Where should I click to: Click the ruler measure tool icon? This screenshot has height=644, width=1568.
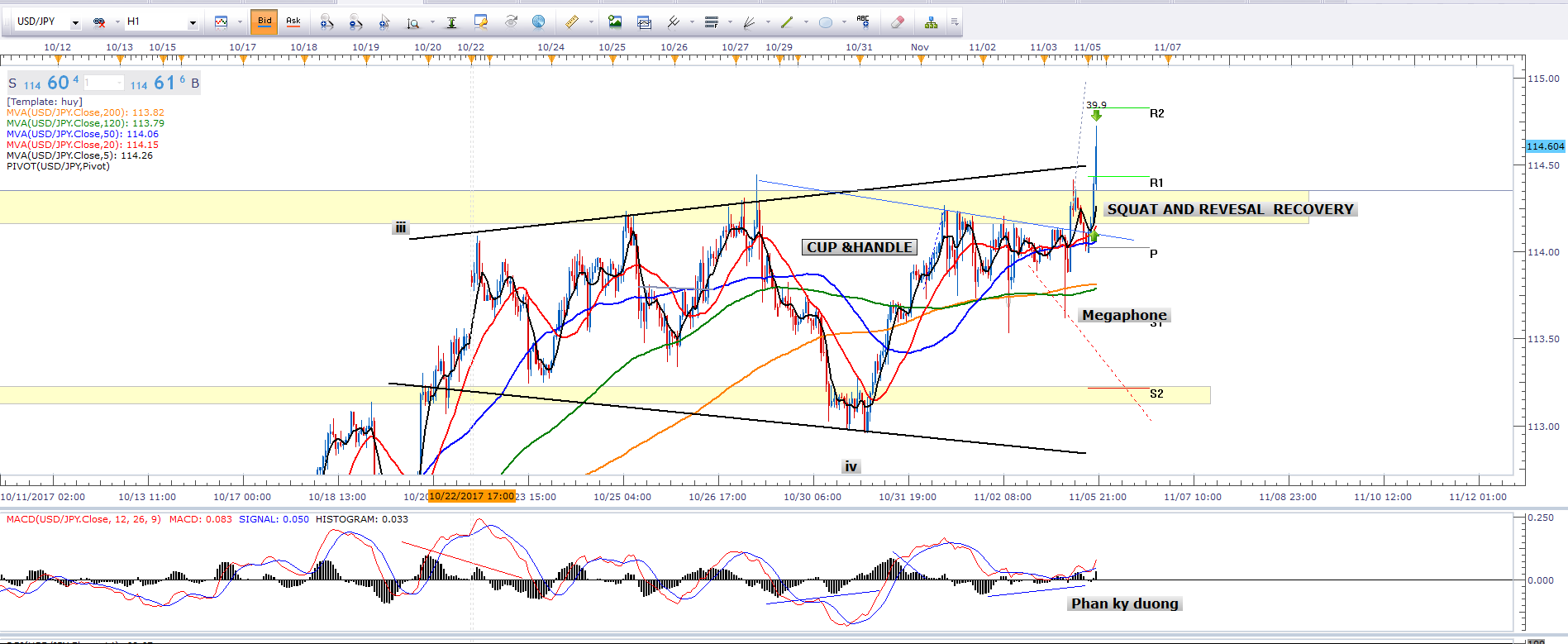point(571,22)
